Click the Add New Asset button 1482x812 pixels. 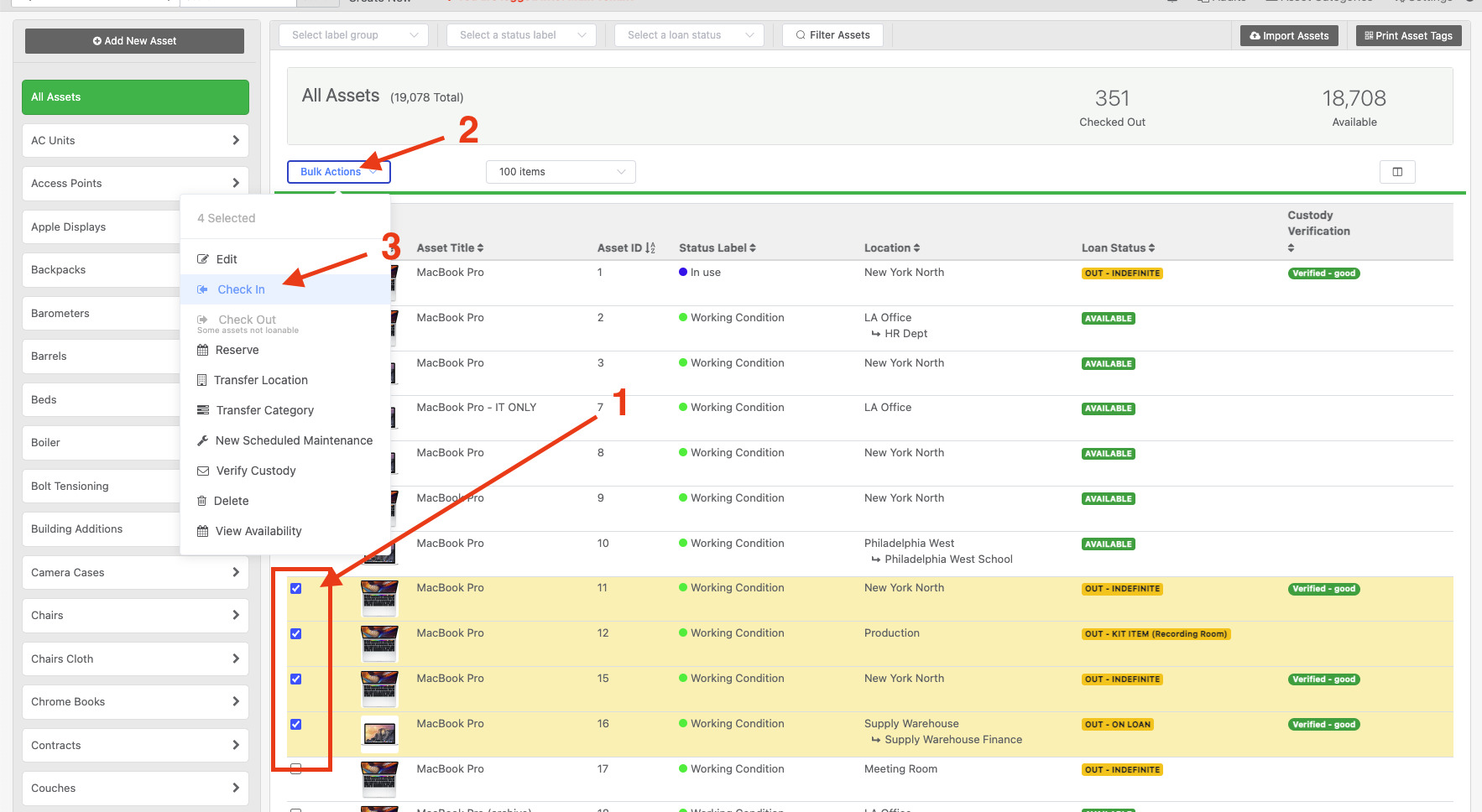pos(134,40)
